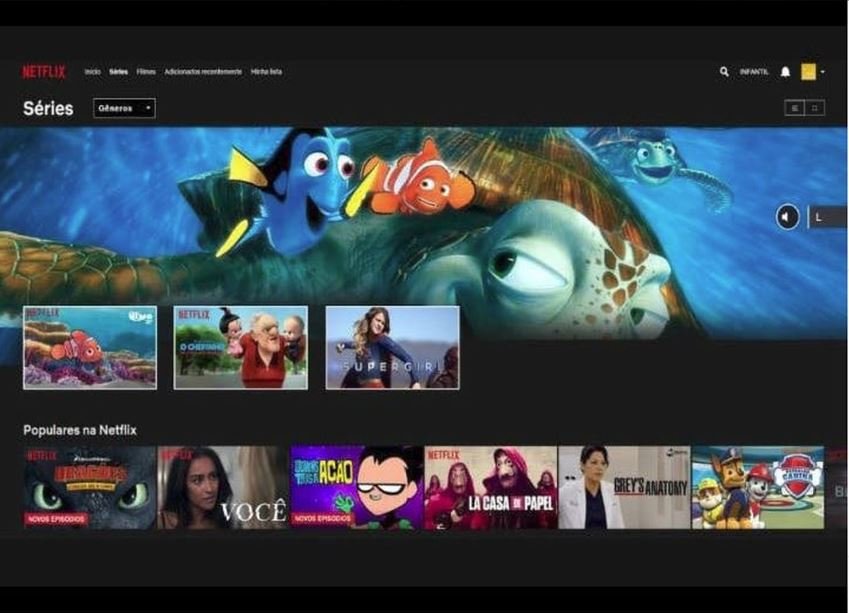Open the Paw Patrol series card
Viewport: 849px width, 613px height.
pyautogui.click(x=758, y=487)
